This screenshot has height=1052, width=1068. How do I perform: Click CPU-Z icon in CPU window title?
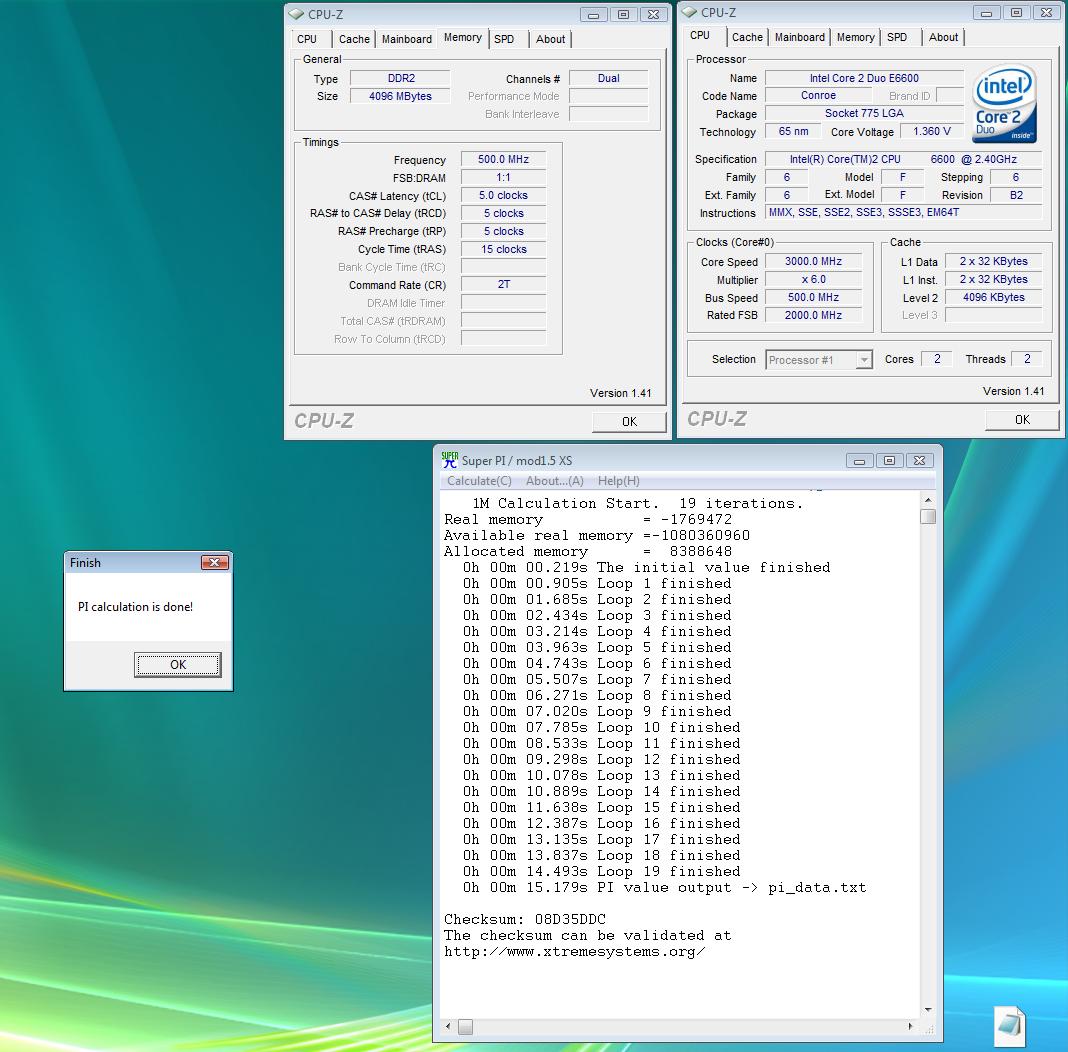[689, 12]
